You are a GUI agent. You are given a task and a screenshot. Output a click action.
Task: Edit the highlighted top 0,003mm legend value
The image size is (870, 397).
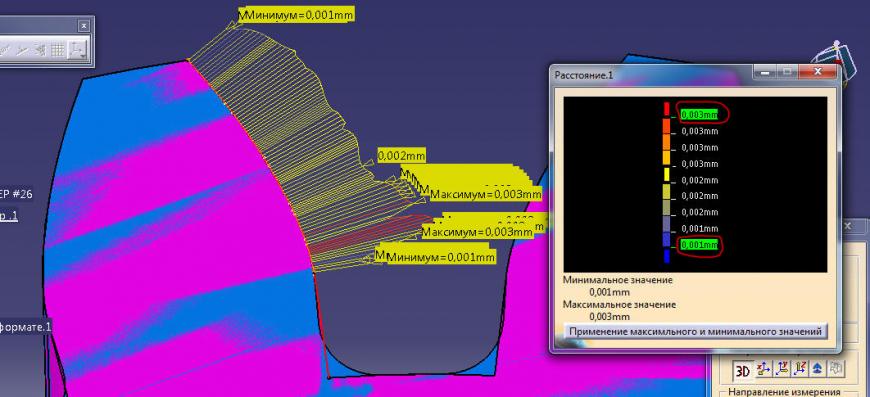(x=699, y=114)
